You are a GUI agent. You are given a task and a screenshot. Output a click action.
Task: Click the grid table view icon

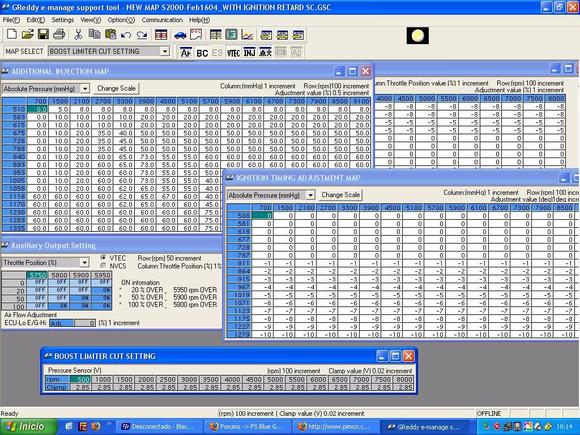pos(215,35)
